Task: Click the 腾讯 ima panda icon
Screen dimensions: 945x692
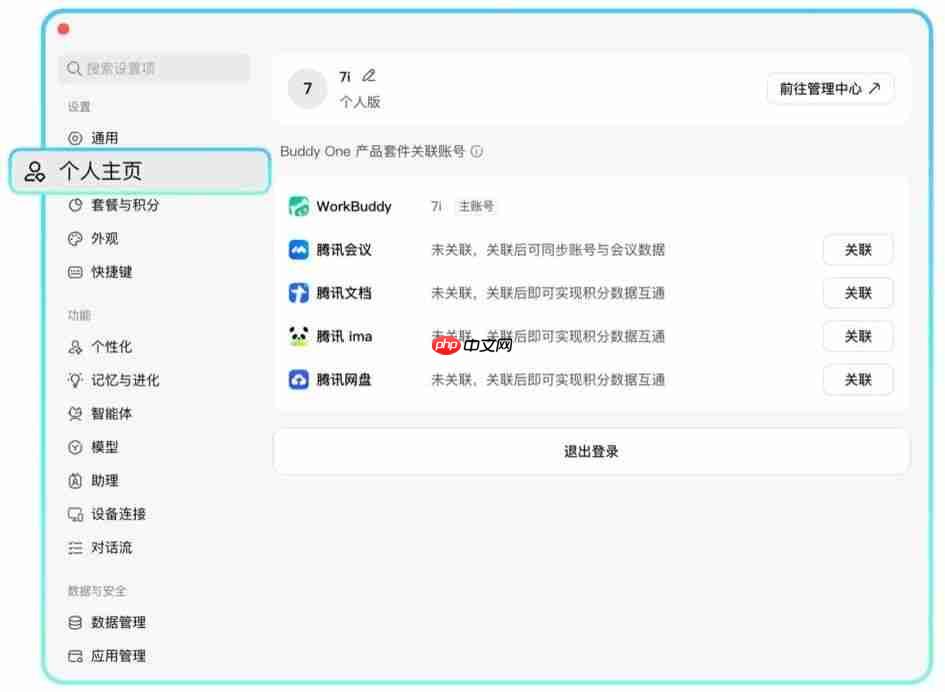Action: click(298, 336)
